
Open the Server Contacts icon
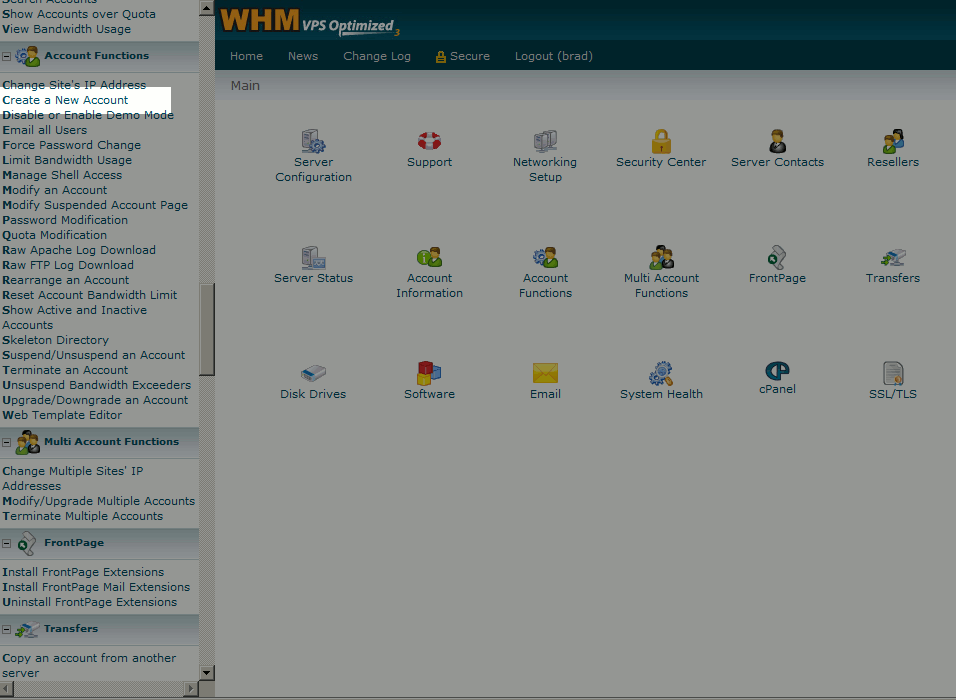(x=777, y=141)
